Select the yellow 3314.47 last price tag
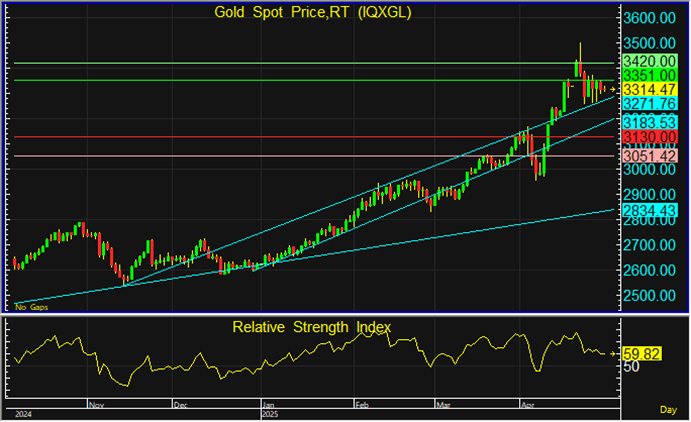691x422 pixels. click(x=649, y=90)
